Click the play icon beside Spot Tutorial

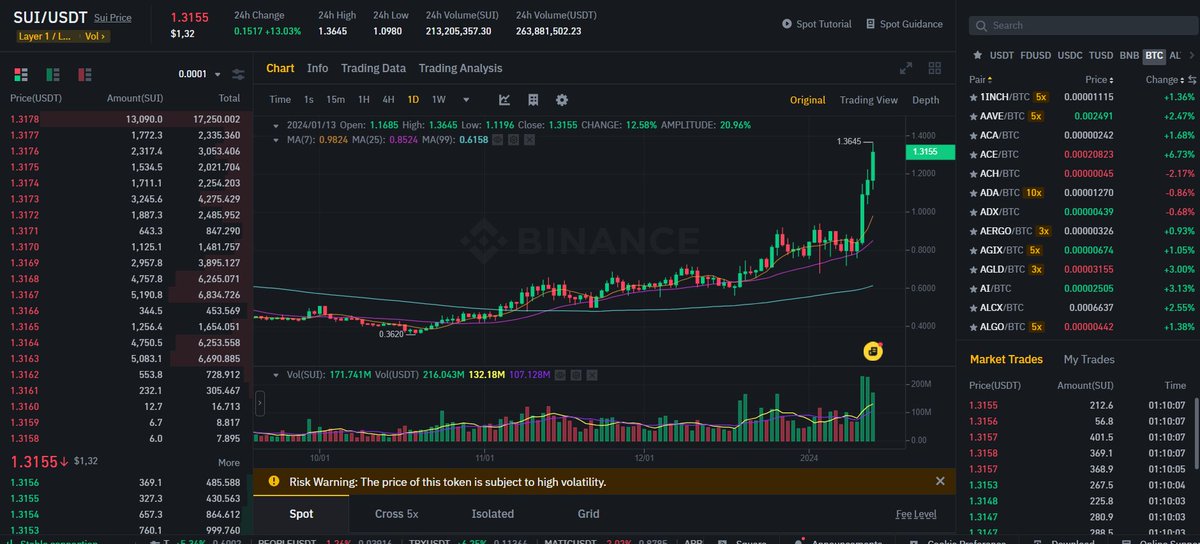click(x=787, y=24)
